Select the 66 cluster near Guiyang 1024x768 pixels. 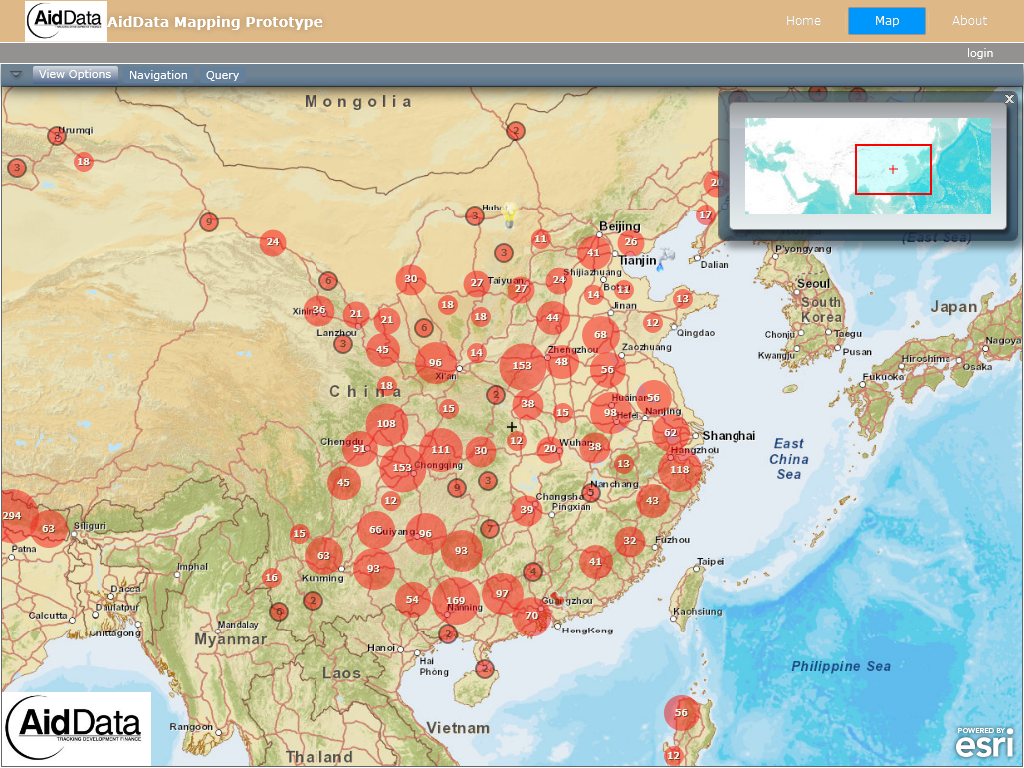376,530
